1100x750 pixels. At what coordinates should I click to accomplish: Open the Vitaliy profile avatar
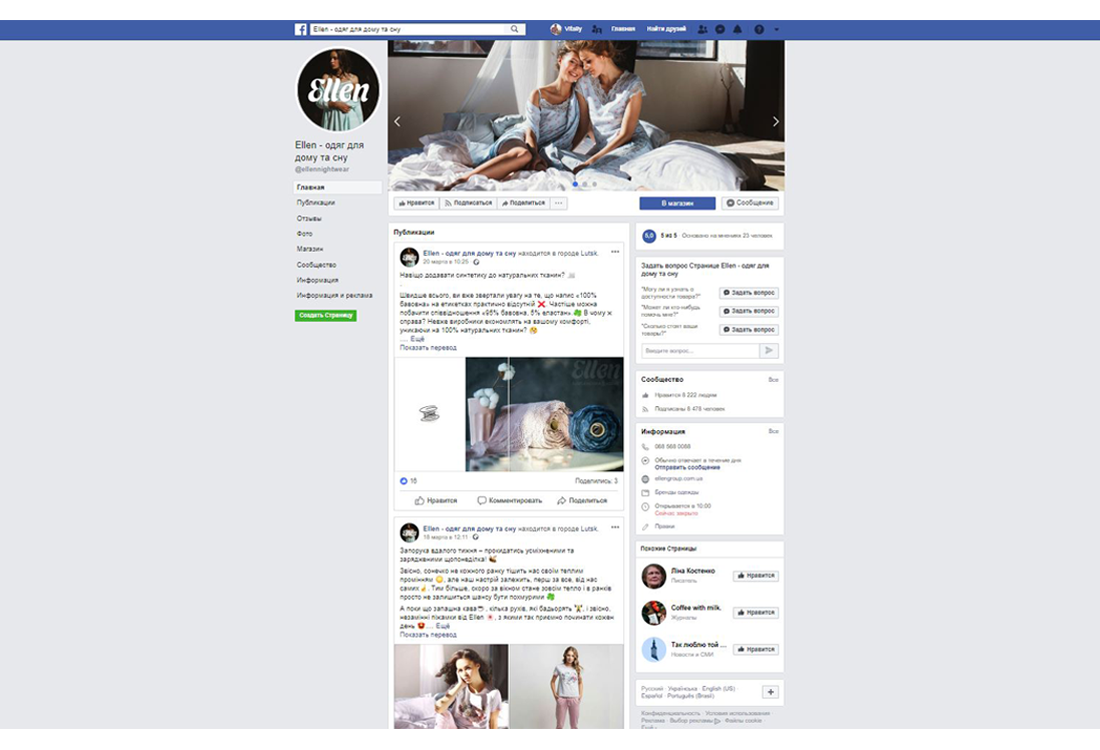[556, 29]
